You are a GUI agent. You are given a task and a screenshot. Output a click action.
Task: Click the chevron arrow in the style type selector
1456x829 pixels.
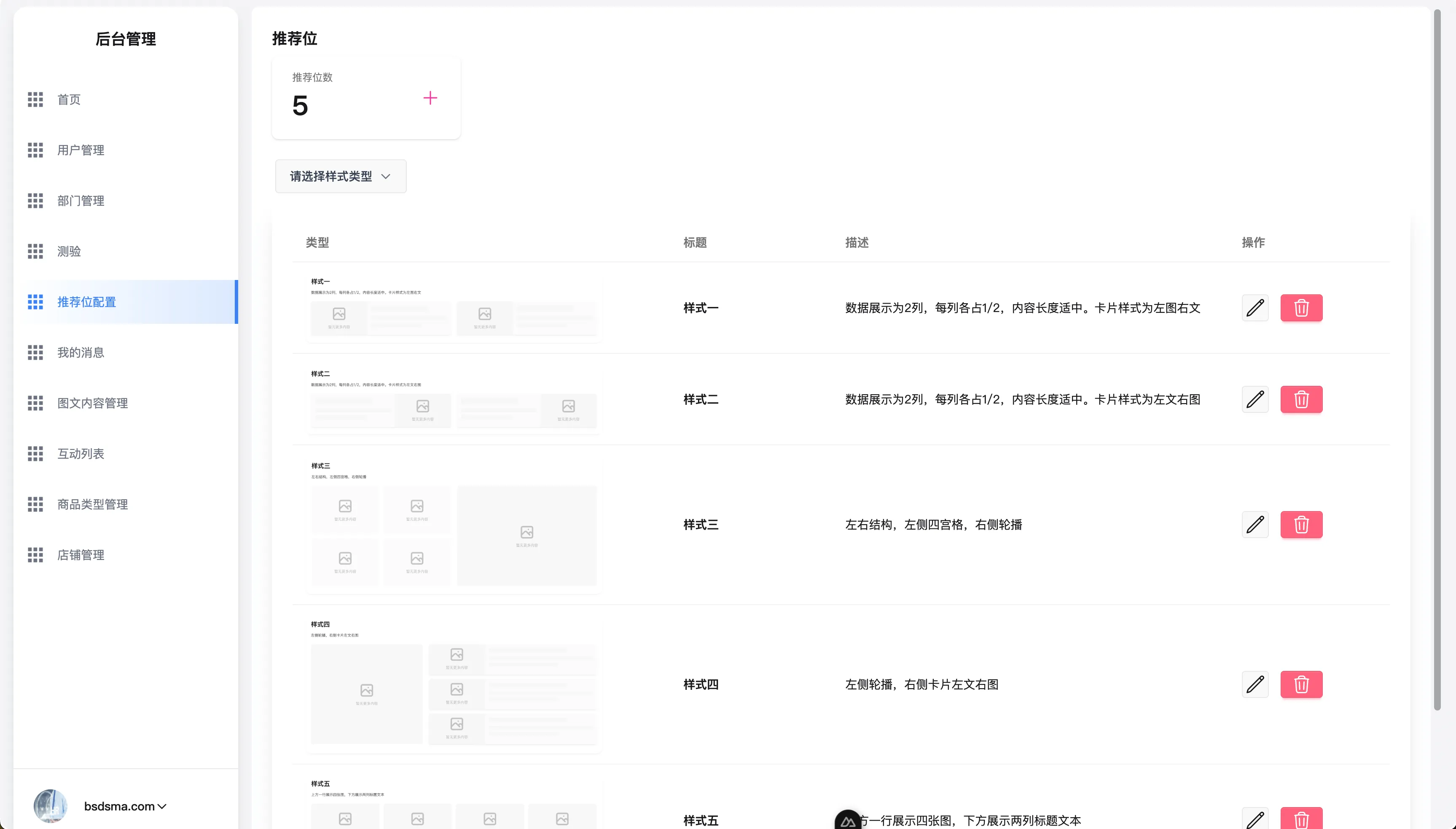(x=385, y=177)
